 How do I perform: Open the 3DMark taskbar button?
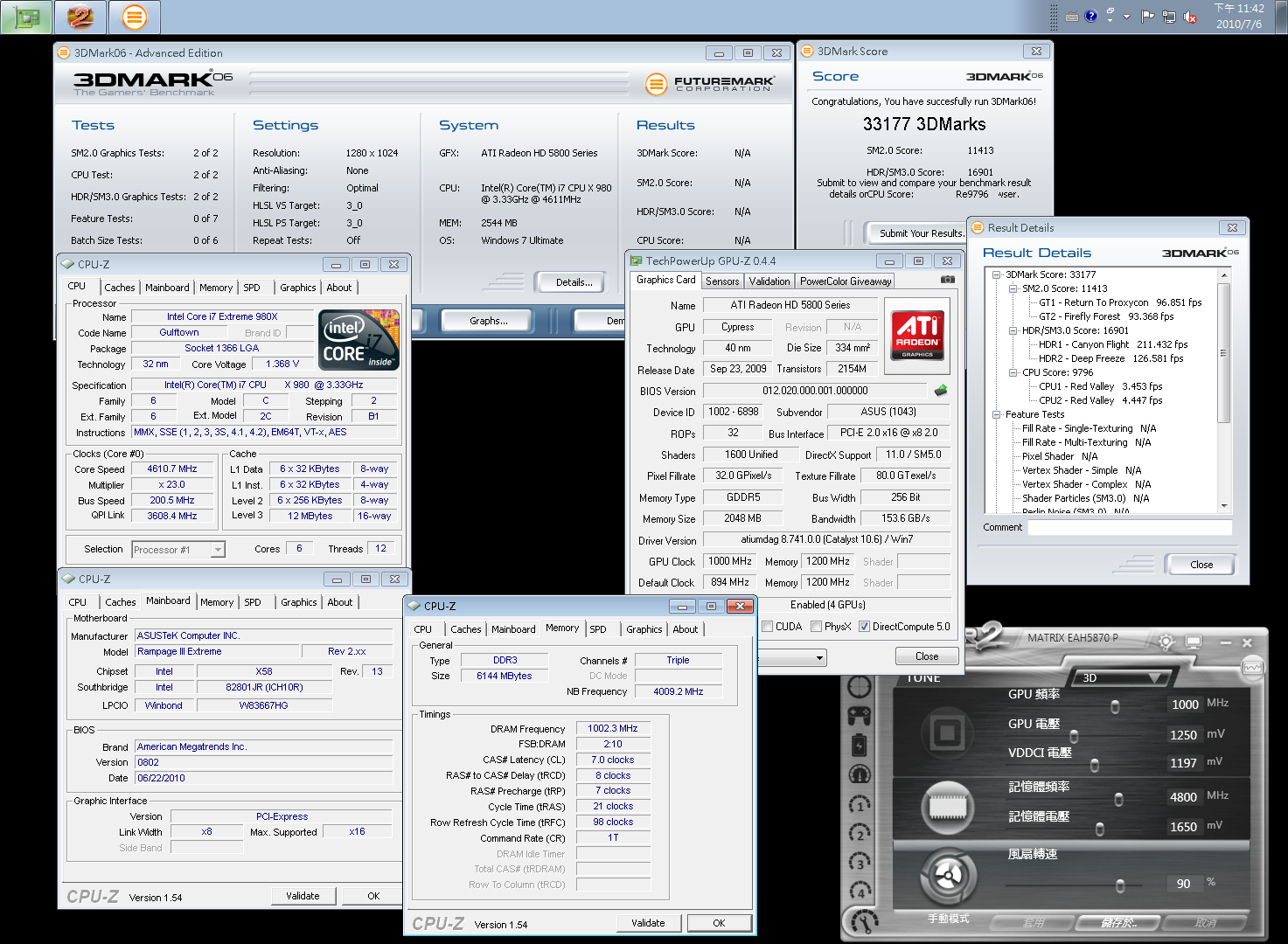134,17
